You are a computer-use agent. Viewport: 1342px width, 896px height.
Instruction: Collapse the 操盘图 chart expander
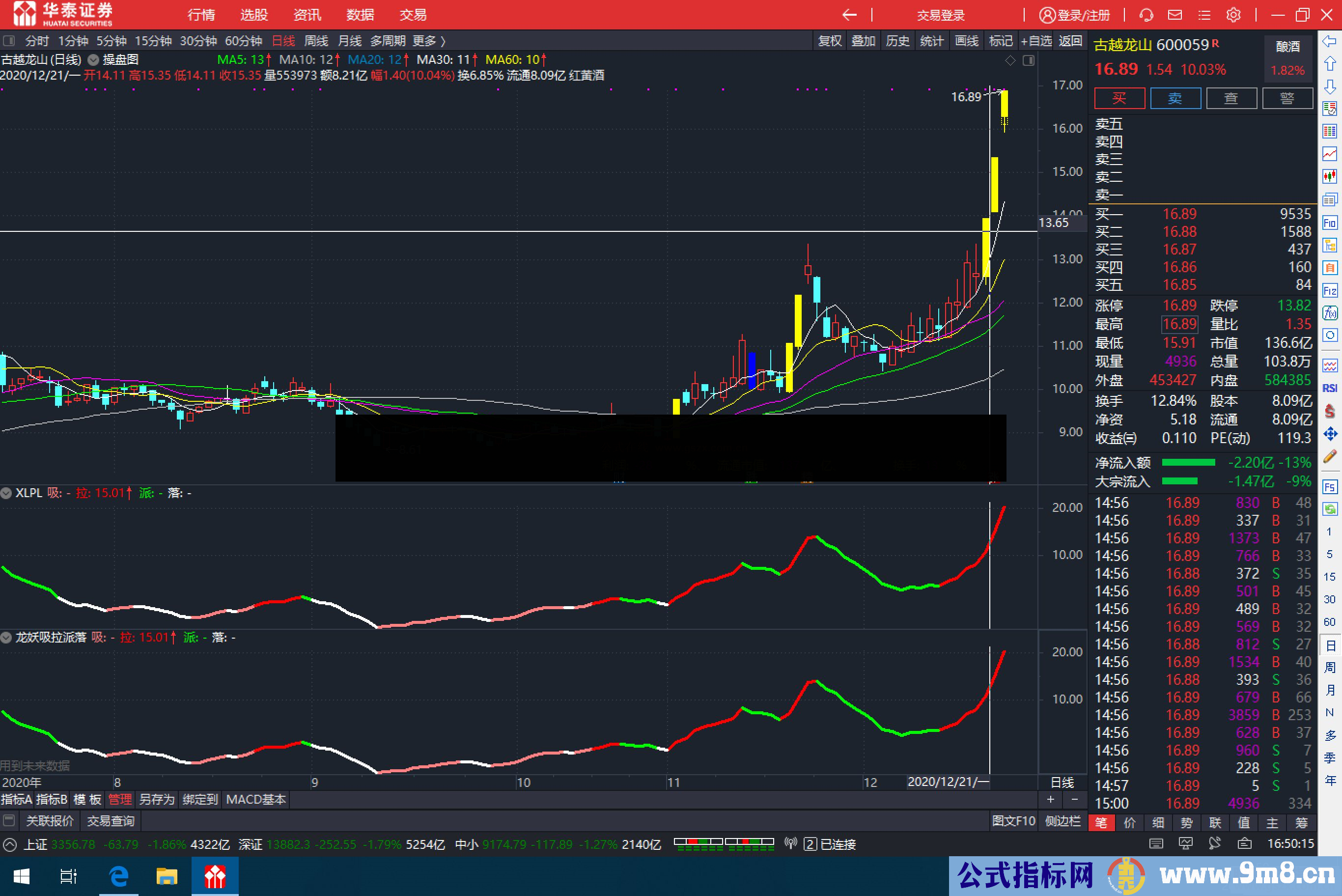tap(92, 59)
